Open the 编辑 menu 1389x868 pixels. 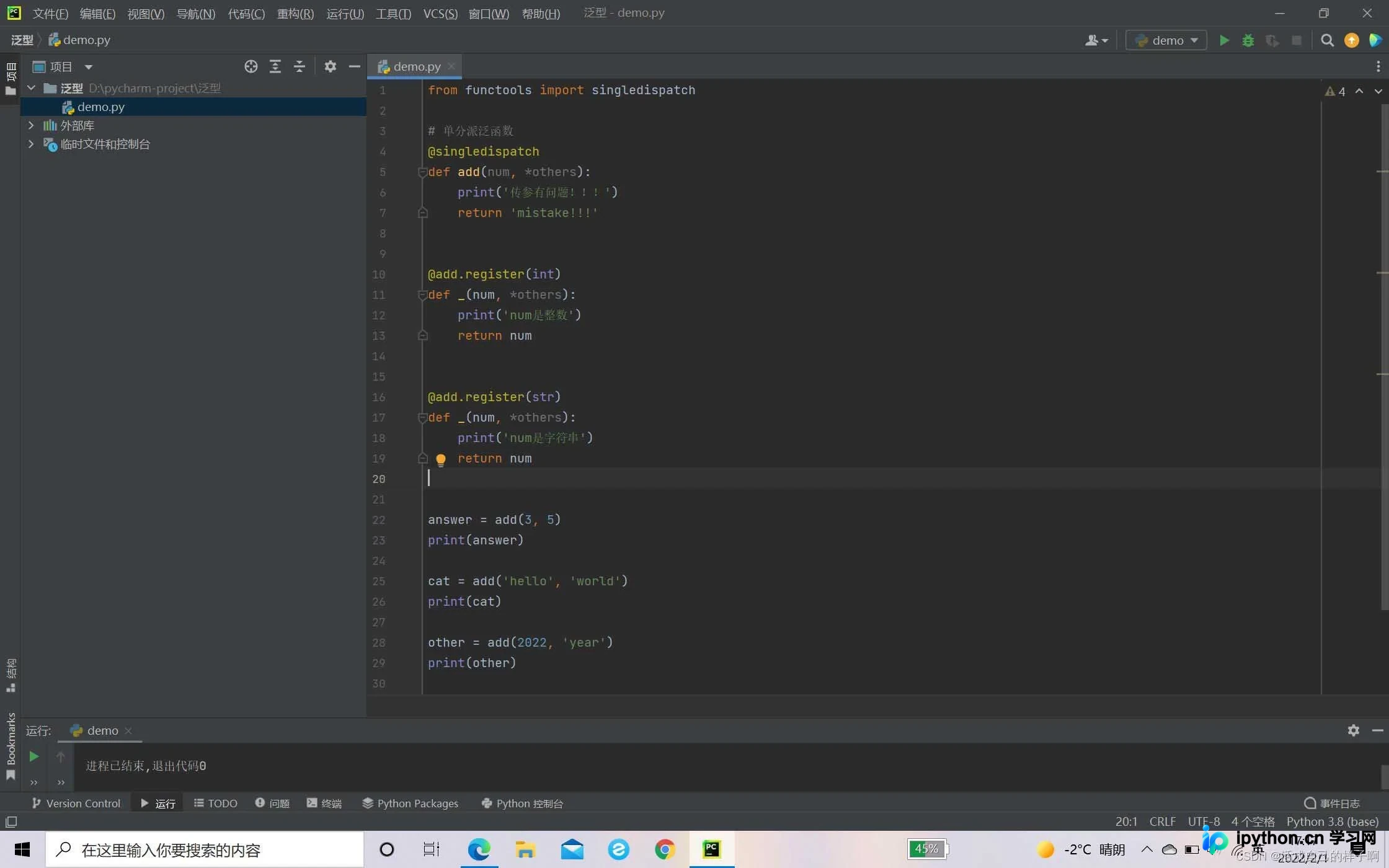point(97,13)
